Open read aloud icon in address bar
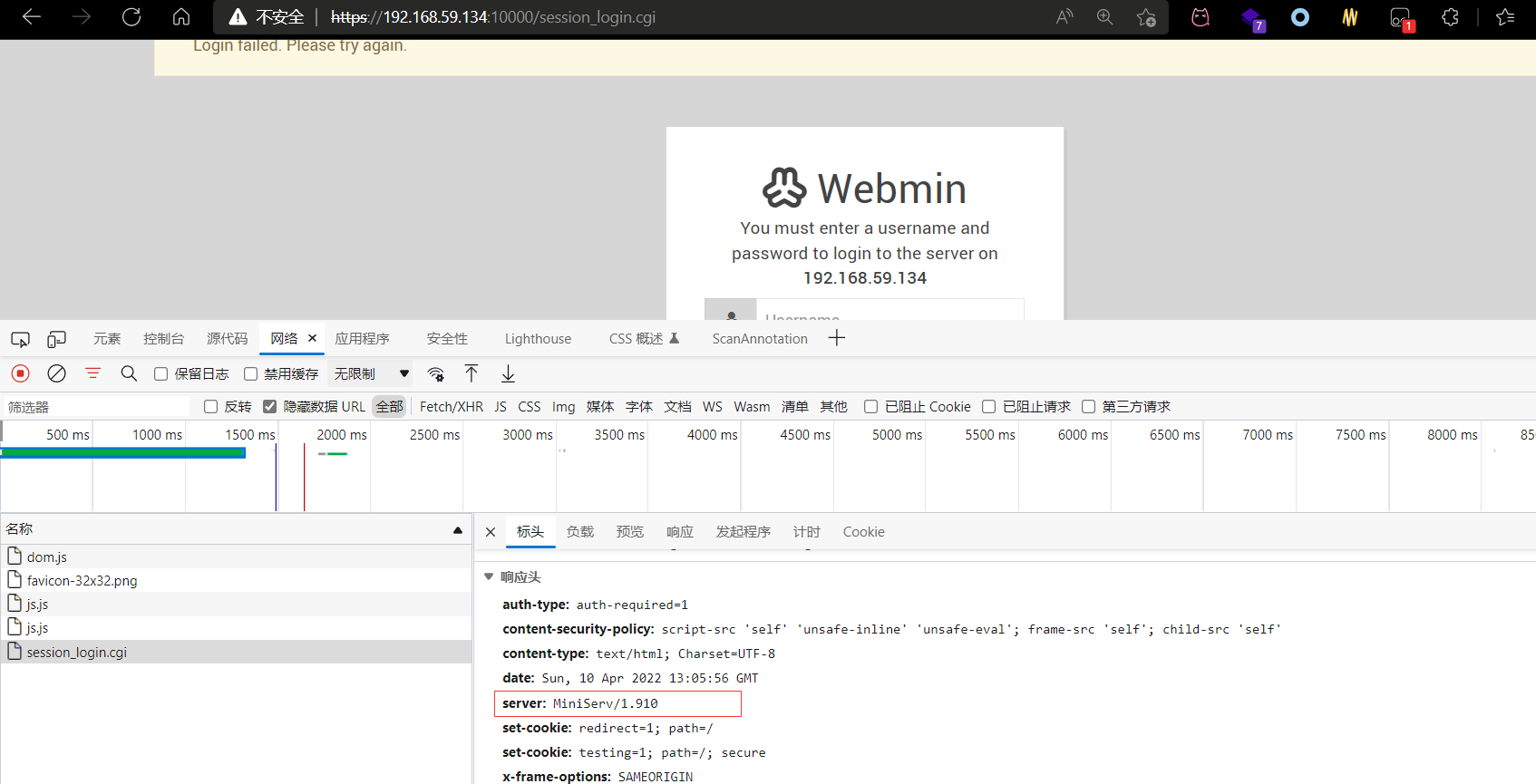The image size is (1536, 784). [x=1065, y=17]
